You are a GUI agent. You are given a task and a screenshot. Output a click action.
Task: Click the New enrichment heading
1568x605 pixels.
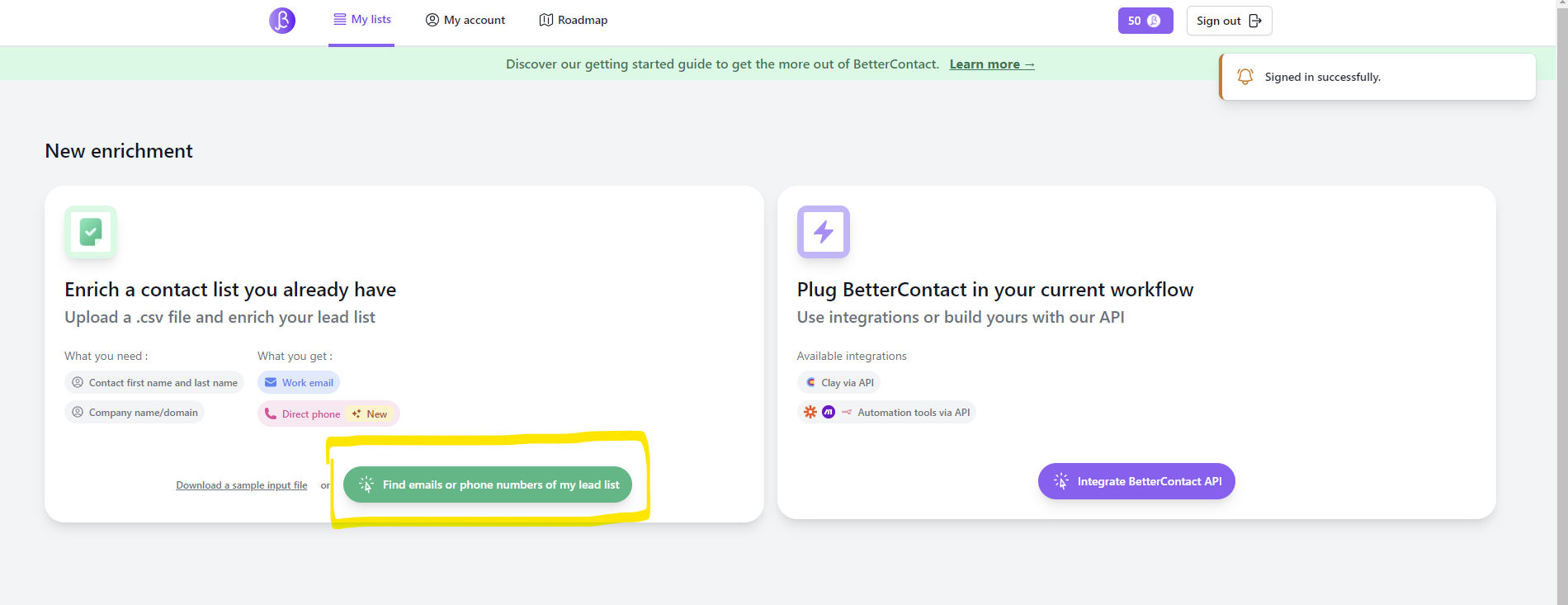tap(119, 151)
